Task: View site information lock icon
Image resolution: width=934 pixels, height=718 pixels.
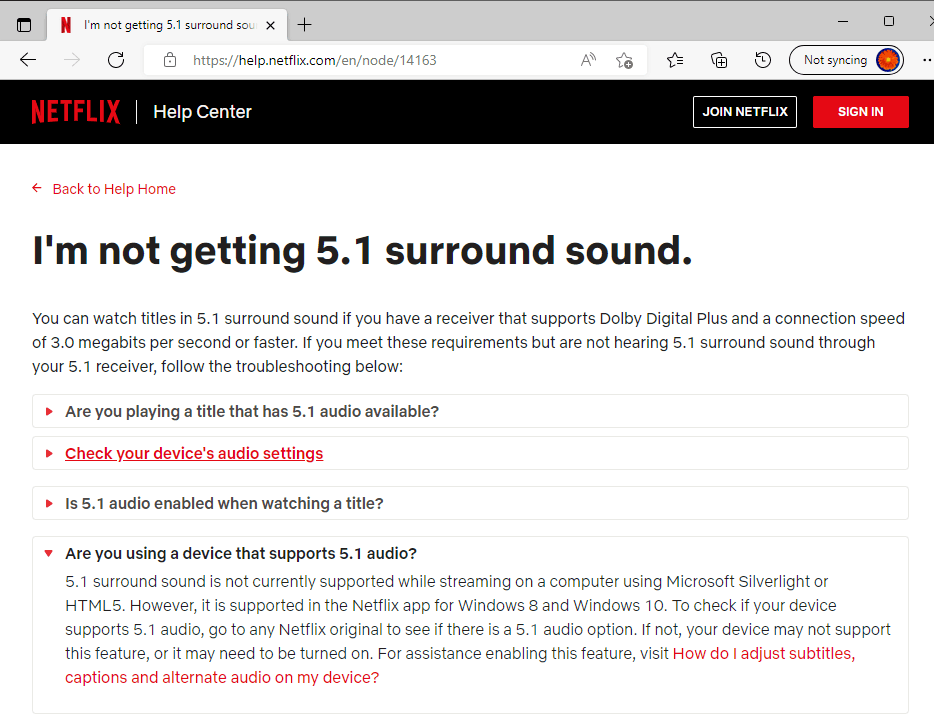Action: pyautogui.click(x=170, y=60)
